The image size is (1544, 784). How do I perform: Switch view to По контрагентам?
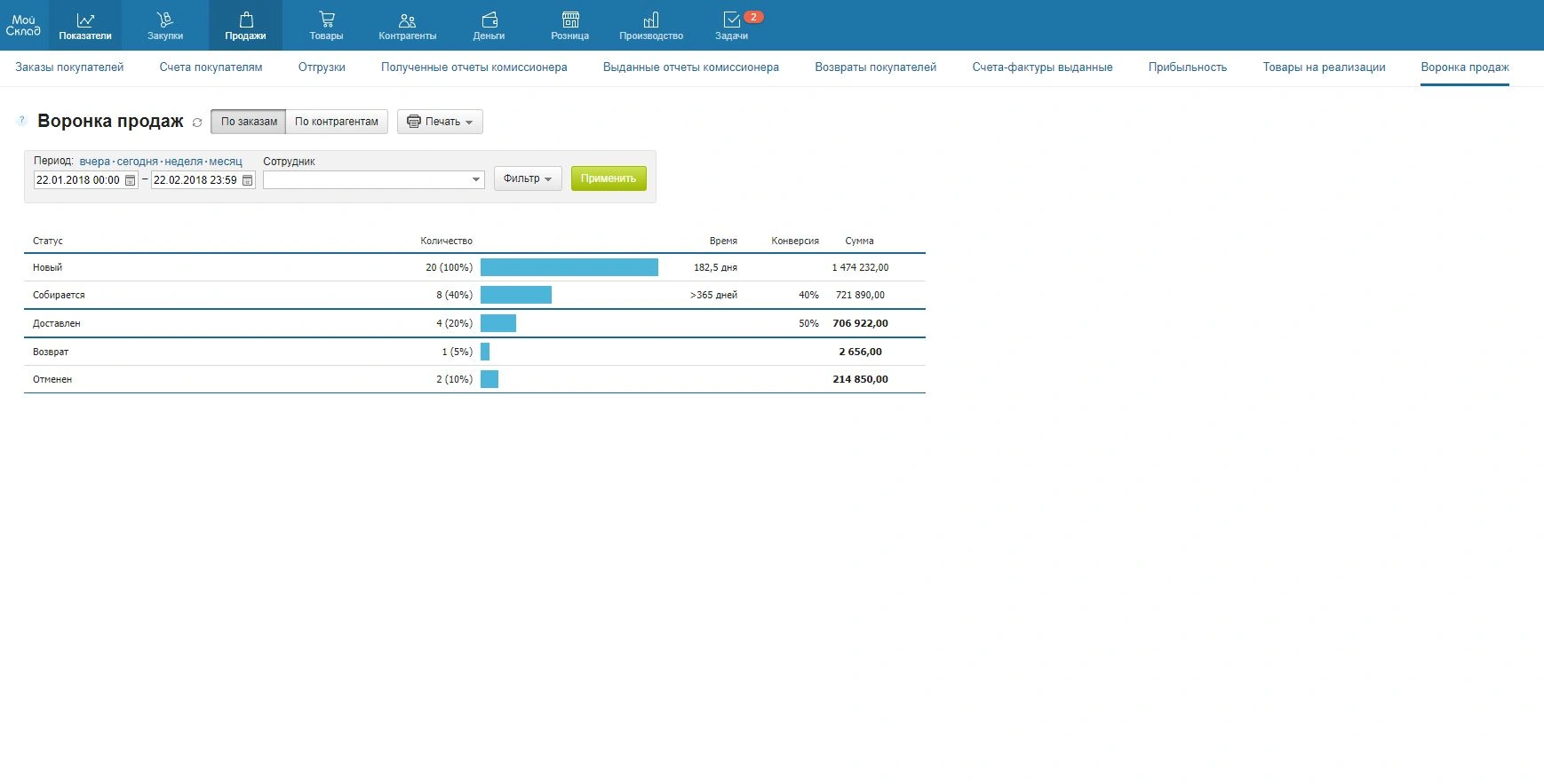tap(337, 122)
